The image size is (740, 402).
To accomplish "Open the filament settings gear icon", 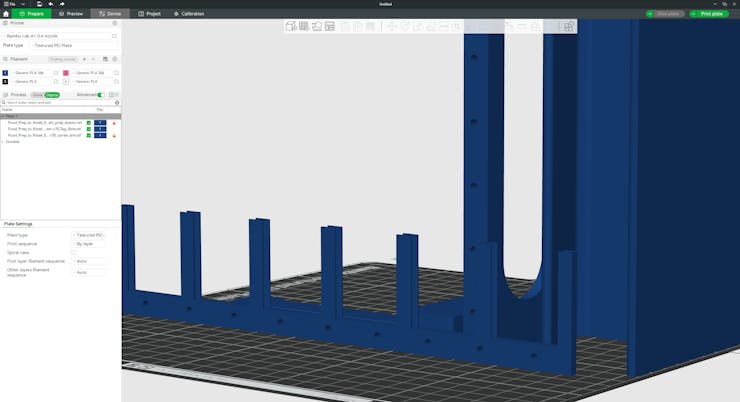I will pyautogui.click(x=114, y=59).
